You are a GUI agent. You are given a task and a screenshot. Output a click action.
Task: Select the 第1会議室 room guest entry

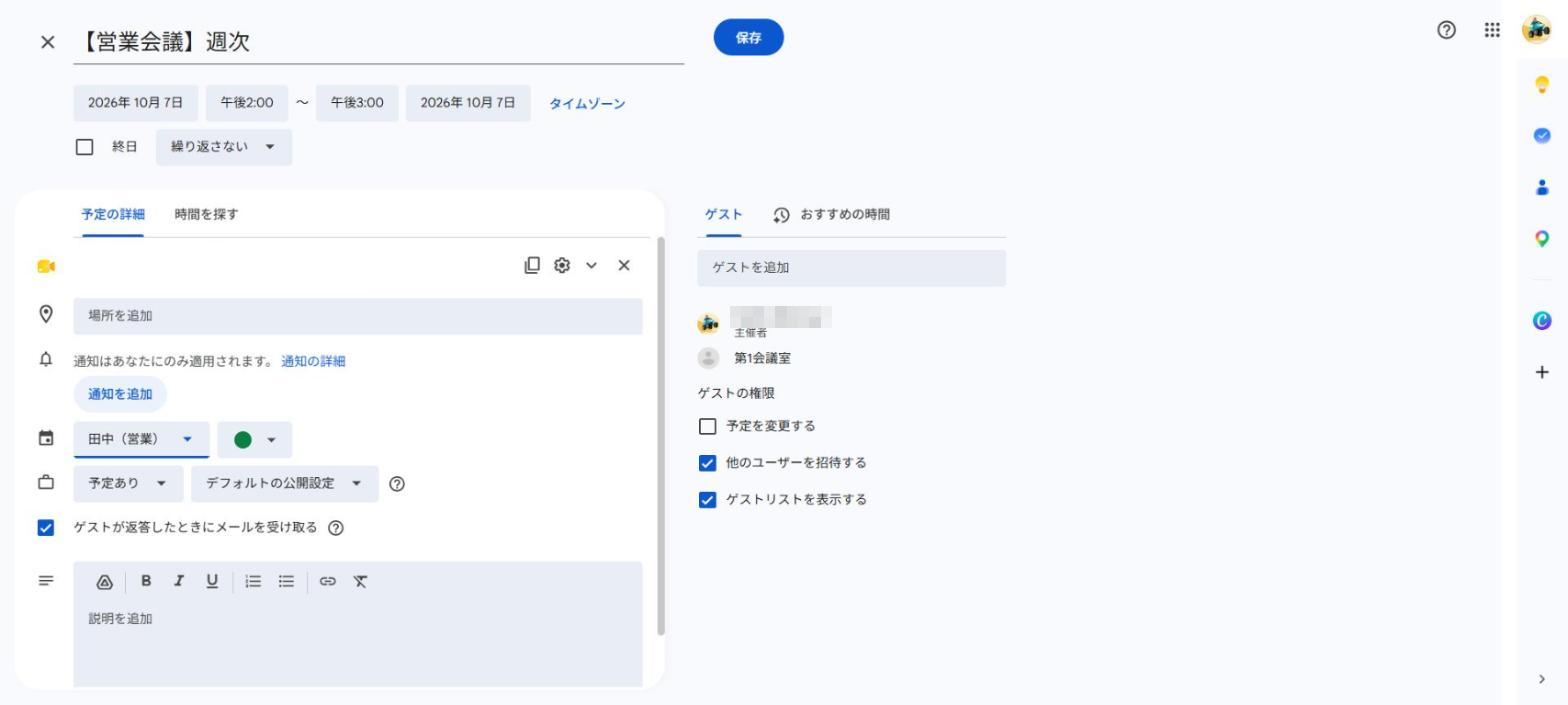click(x=762, y=358)
